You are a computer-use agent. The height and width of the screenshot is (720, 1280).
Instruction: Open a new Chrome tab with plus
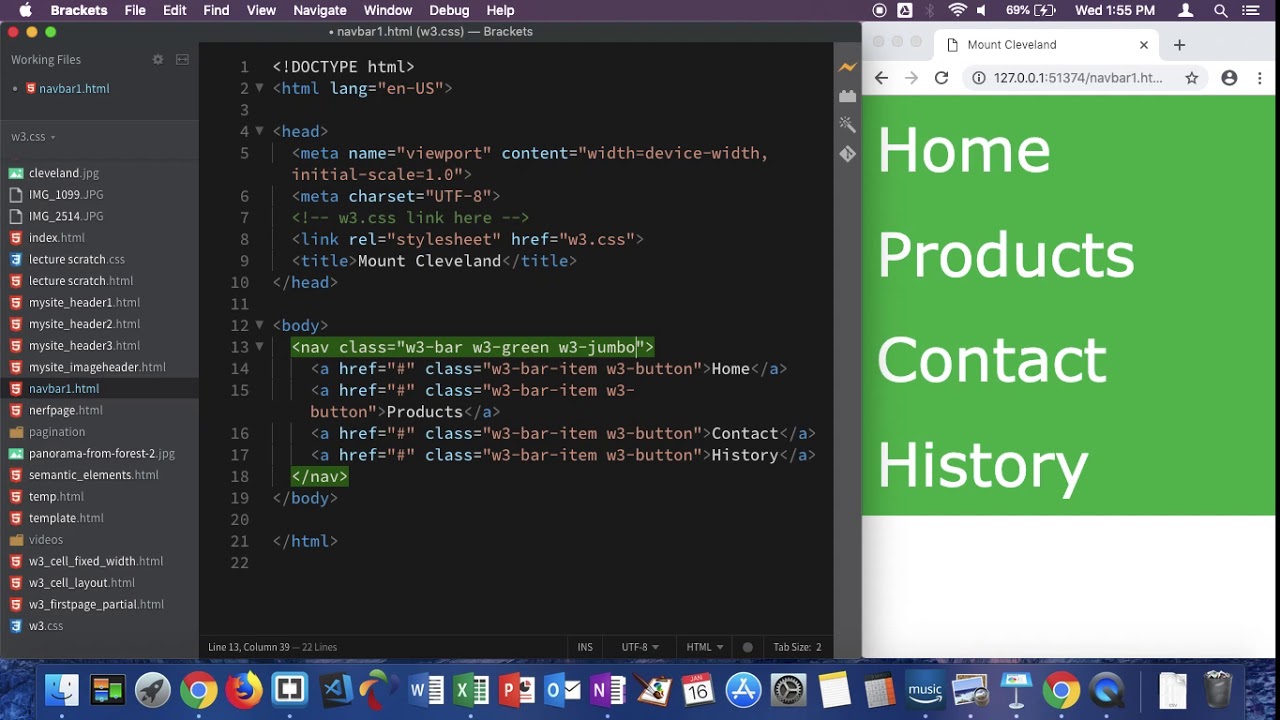tap(1179, 45)
